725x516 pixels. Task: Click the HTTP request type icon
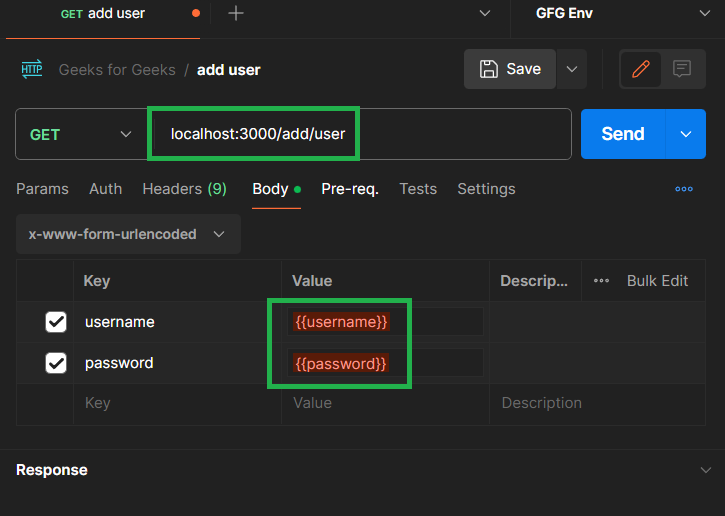(32, 70)
